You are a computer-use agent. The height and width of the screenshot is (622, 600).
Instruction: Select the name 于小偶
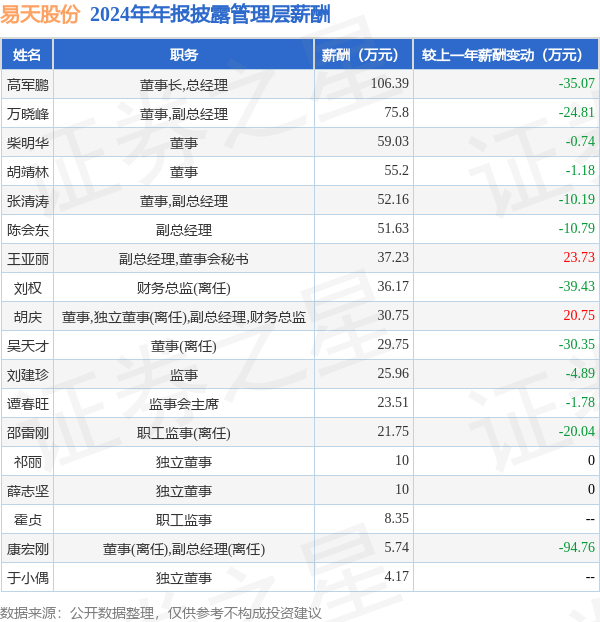[28, 578]
